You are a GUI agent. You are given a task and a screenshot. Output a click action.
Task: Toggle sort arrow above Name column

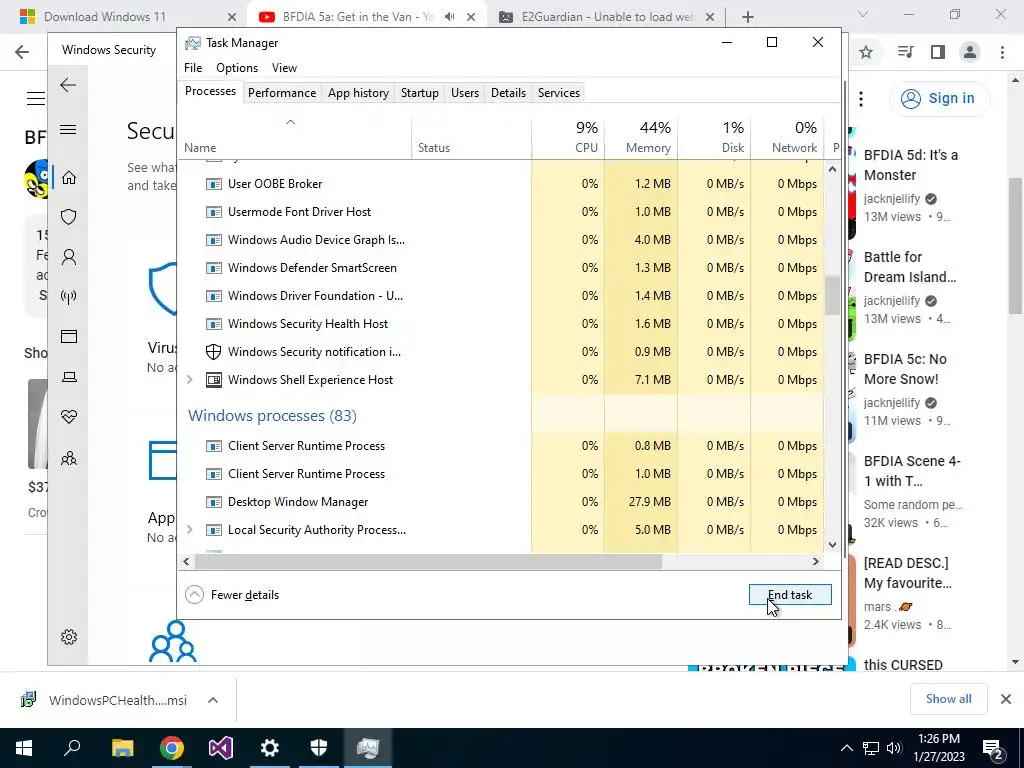tap(291, 122)
